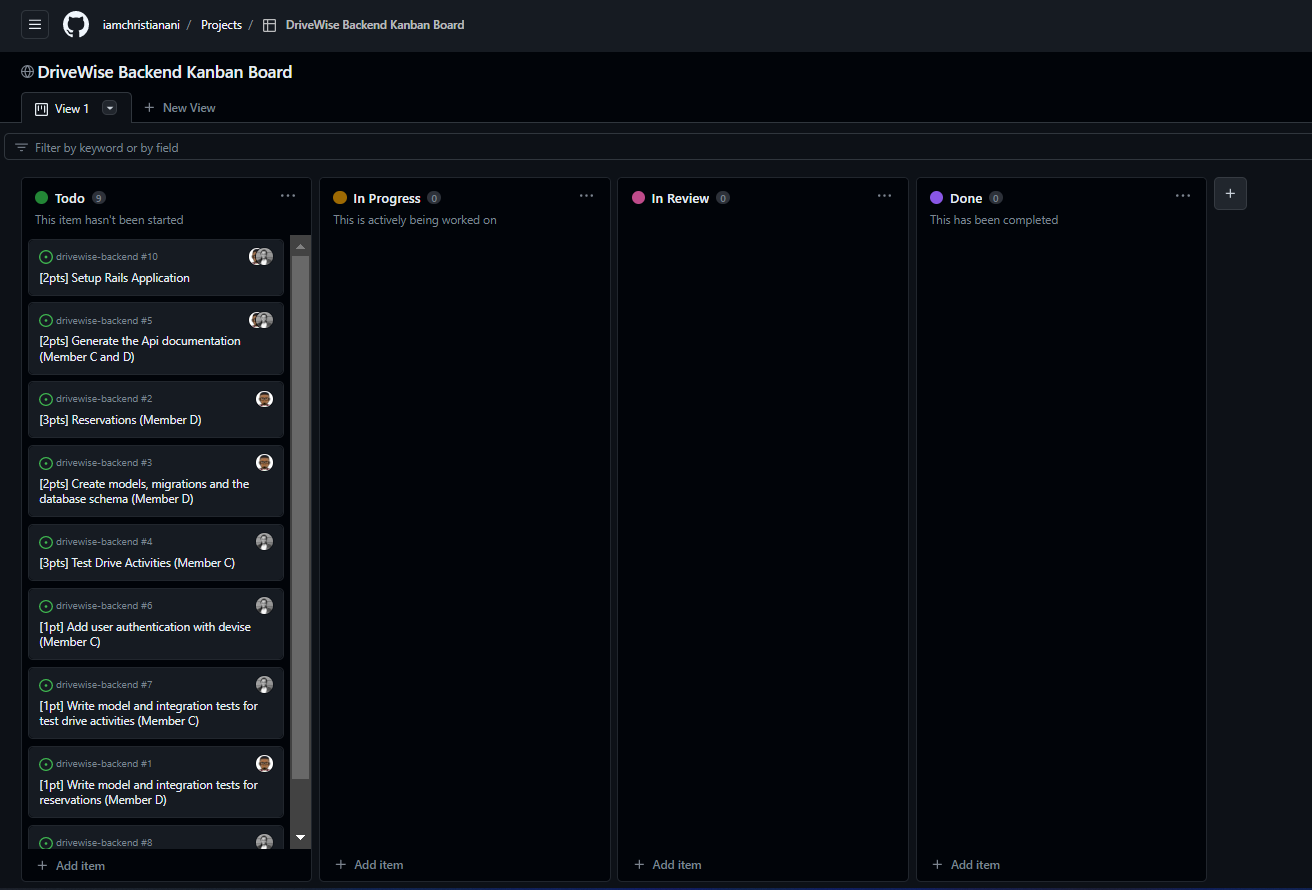Click open issue icon on card #6
Viewport: 1312px width, 890px height.
(x=46, y=606)
